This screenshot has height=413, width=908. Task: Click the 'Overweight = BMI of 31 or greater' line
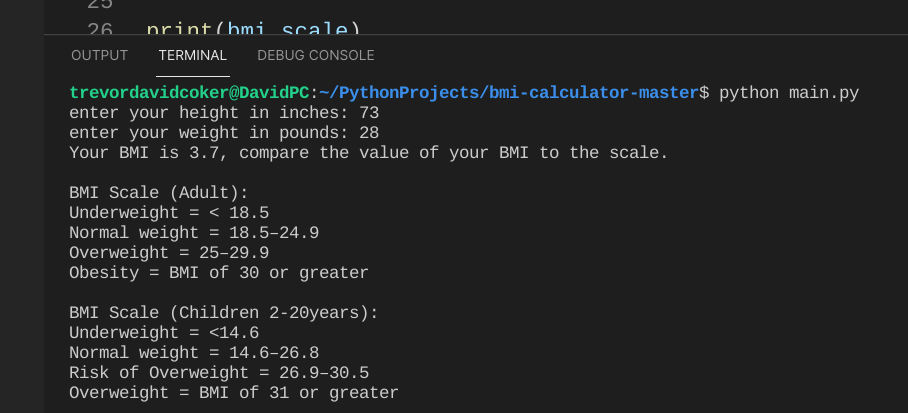(x=234, y=392)
